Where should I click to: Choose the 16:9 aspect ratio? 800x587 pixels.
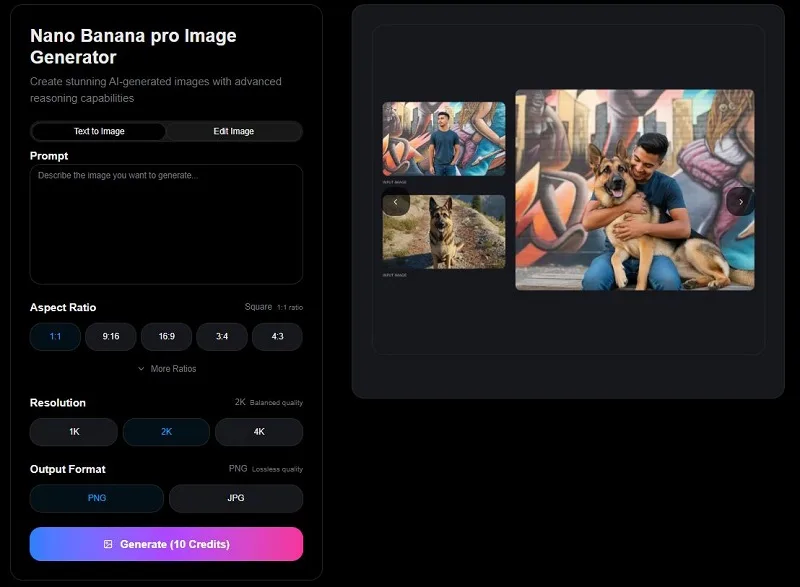(x=166, y=337)
